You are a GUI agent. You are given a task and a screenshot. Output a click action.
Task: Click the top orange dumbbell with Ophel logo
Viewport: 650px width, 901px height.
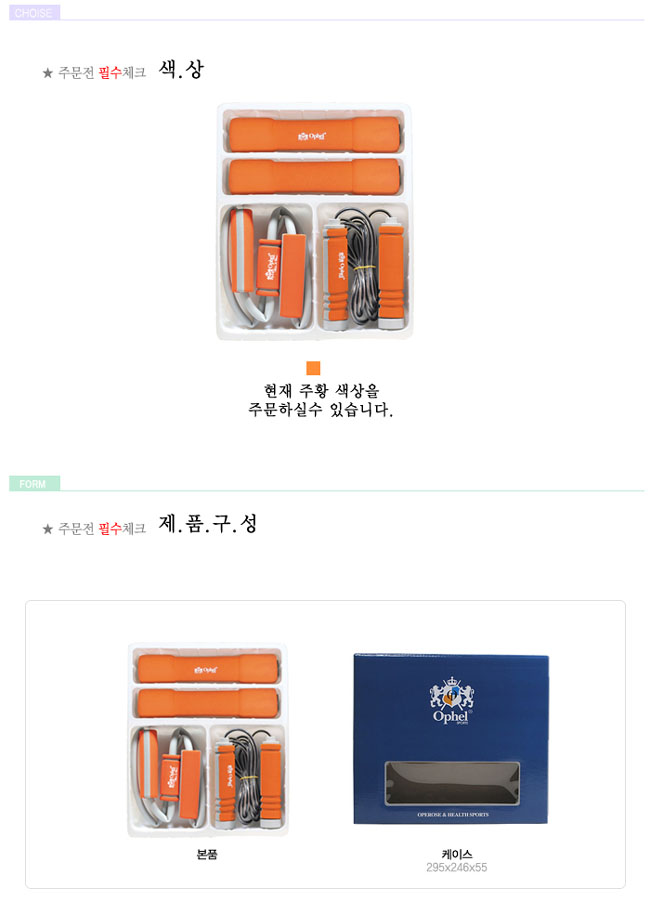pos(314,134)
